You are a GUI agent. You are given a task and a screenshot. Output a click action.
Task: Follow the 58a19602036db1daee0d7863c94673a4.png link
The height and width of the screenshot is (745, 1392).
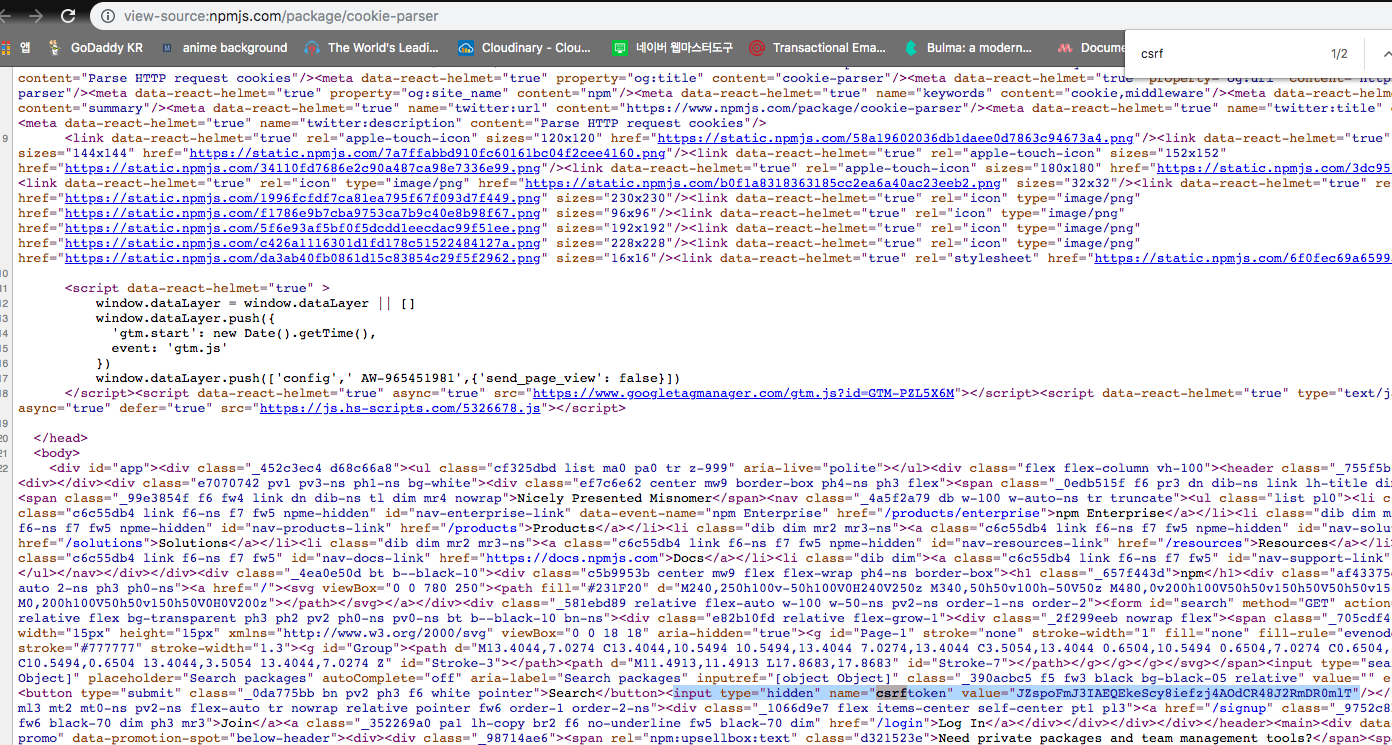click(895, 138)
